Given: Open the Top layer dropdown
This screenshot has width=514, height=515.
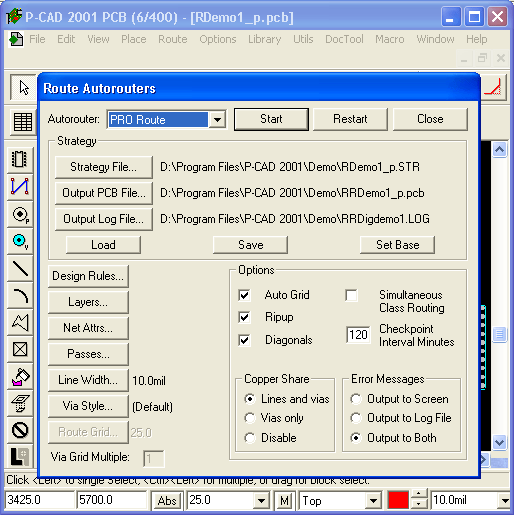Looking at the screenshot, I should pos(373,500).
